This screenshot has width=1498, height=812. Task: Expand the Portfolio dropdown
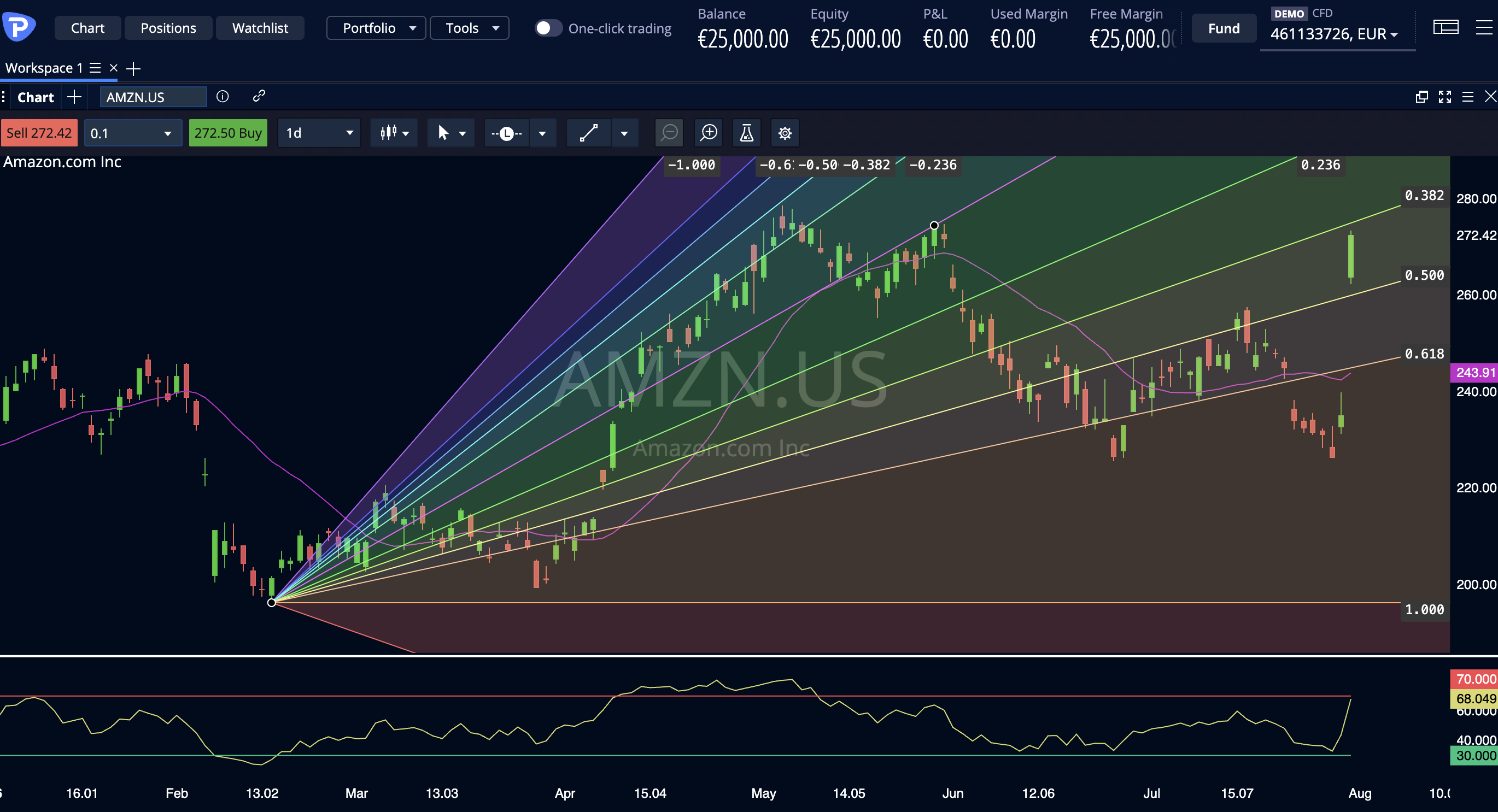[376, 28]
